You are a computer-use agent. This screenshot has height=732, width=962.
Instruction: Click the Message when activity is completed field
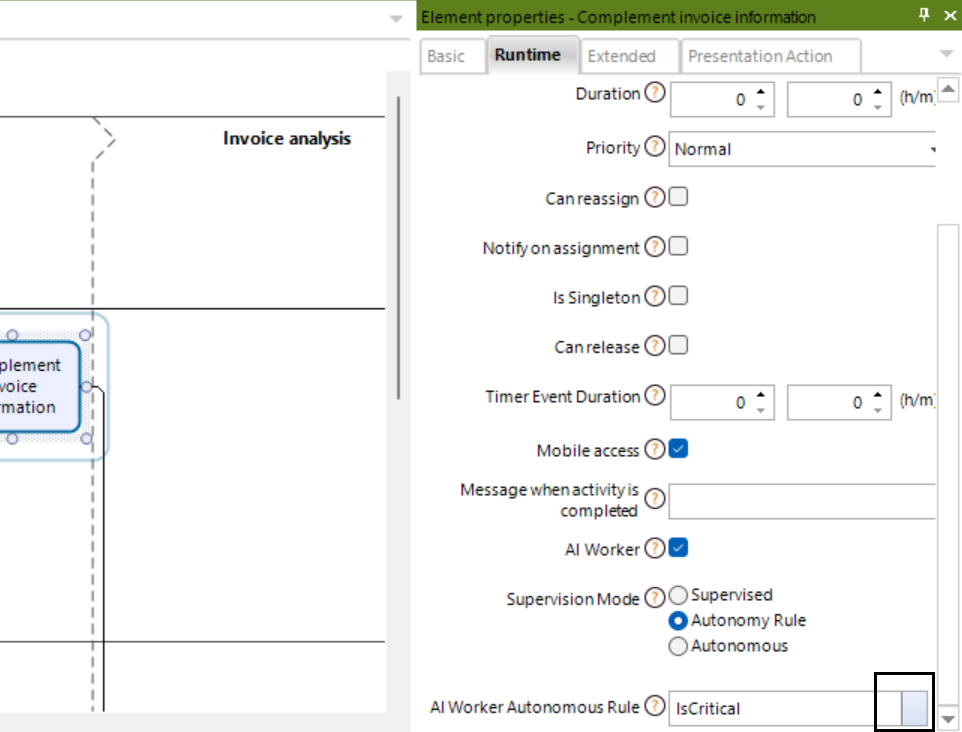802,501
